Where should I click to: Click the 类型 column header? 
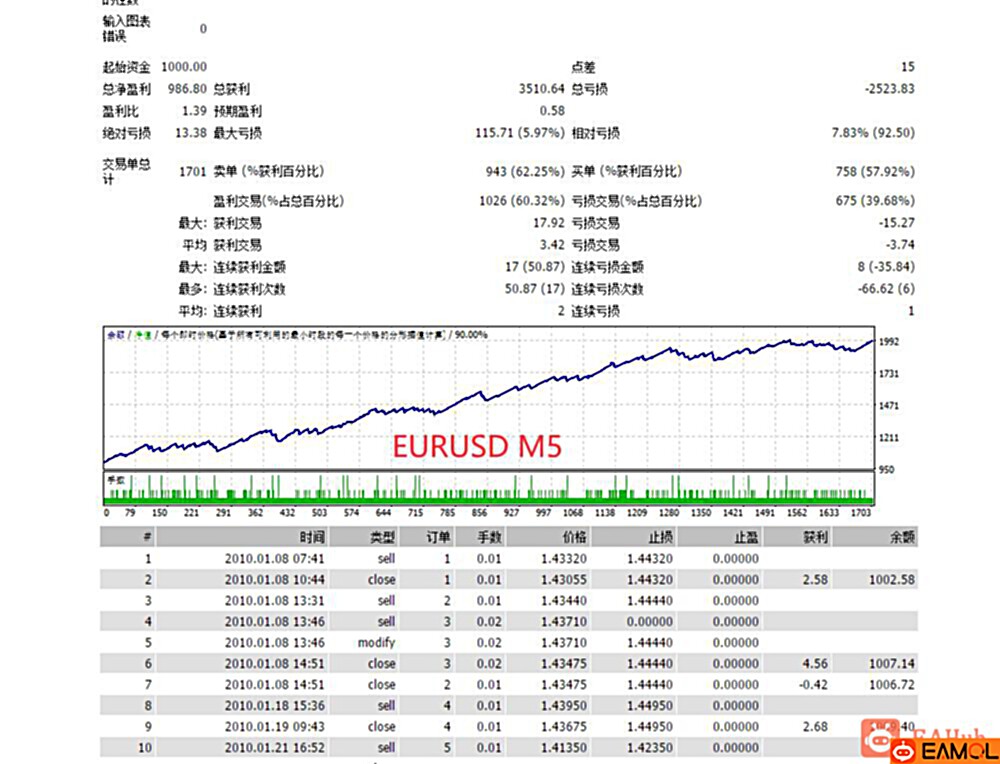tap(383, 537)
